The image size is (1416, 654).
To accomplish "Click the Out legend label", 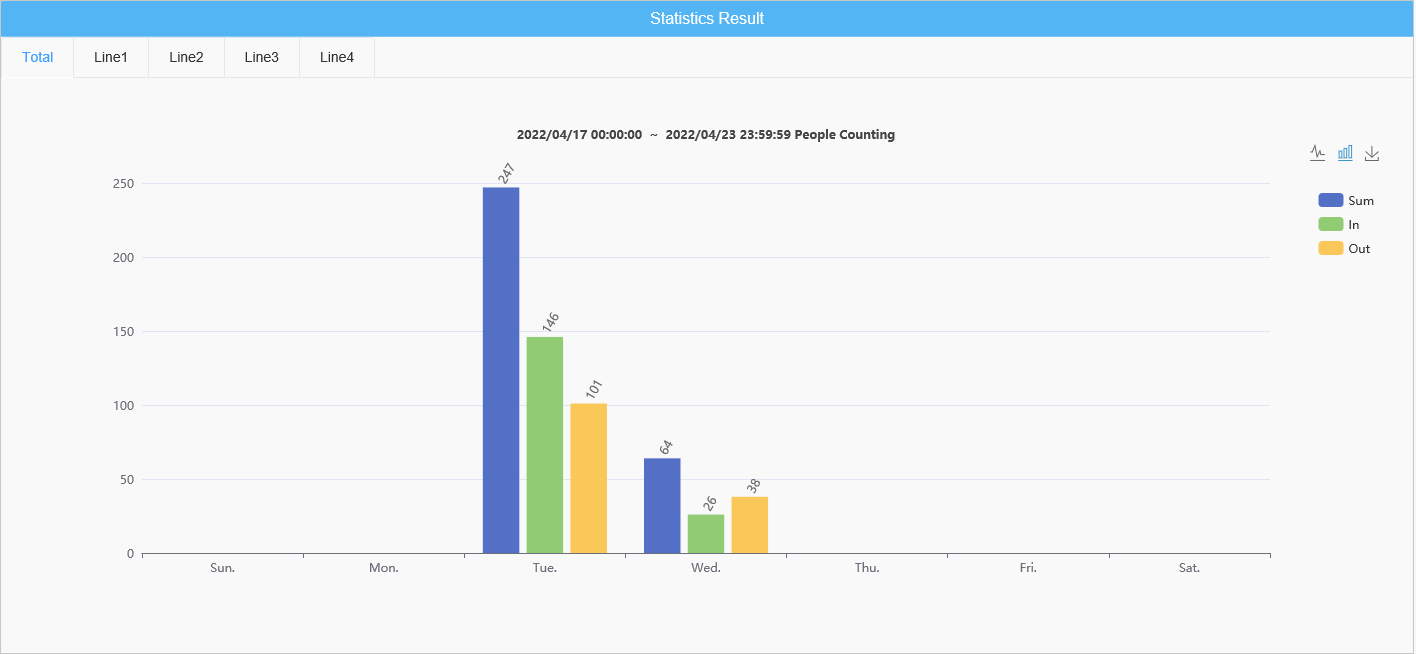I will [1359, 249].
